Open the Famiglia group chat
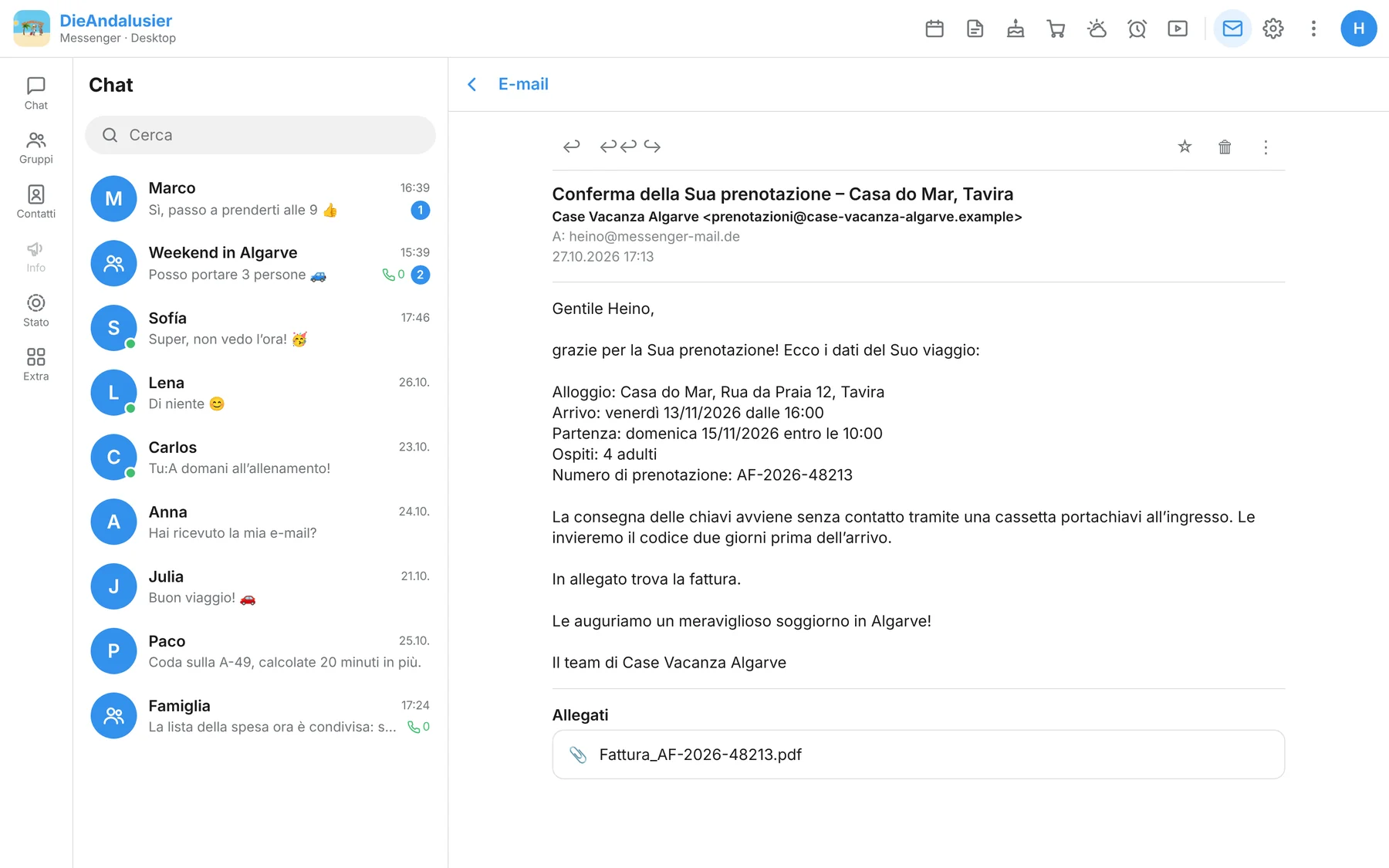Viewport: 1389px width, 868px height. click(260, 716)
